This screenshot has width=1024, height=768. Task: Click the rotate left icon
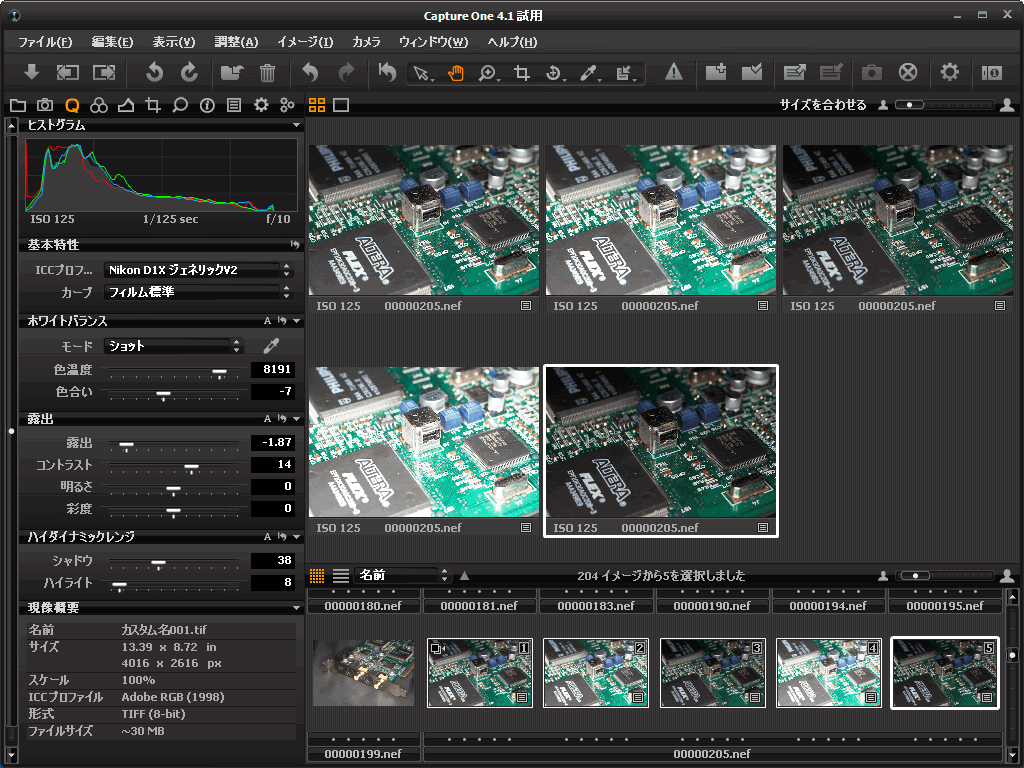point(154,72)
